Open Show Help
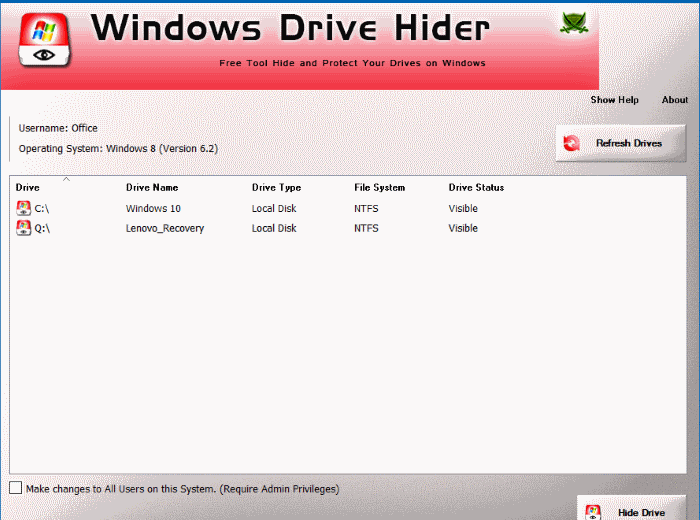 tap(614, 100)
